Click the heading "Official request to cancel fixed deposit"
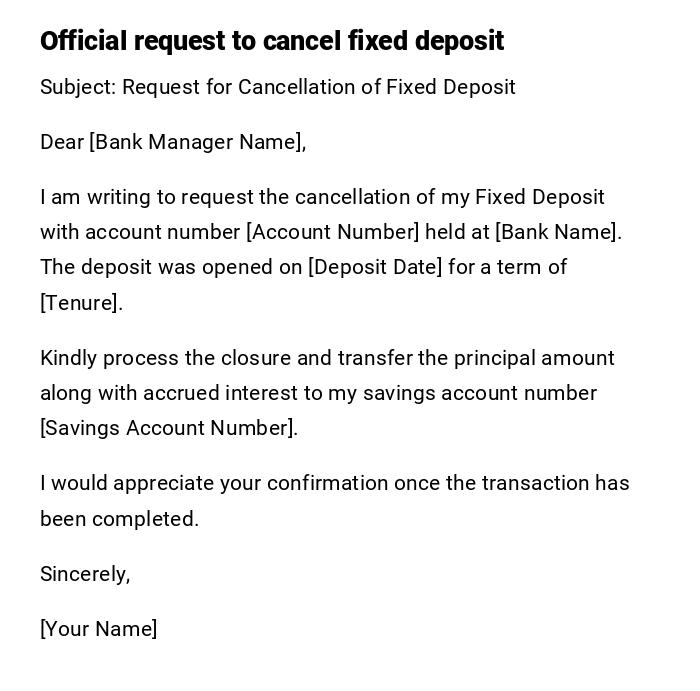 click(x=272, y=41)
